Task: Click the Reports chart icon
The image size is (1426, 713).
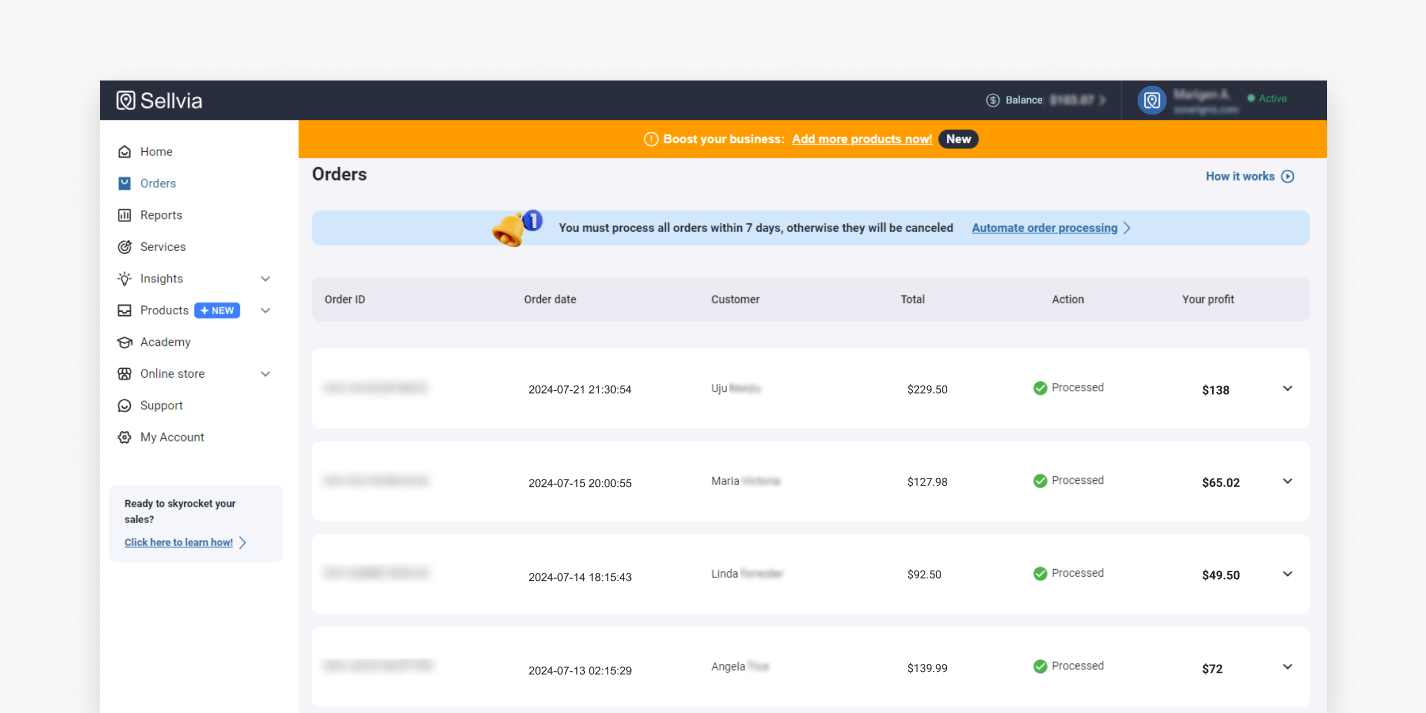Action: pos(125,215)
